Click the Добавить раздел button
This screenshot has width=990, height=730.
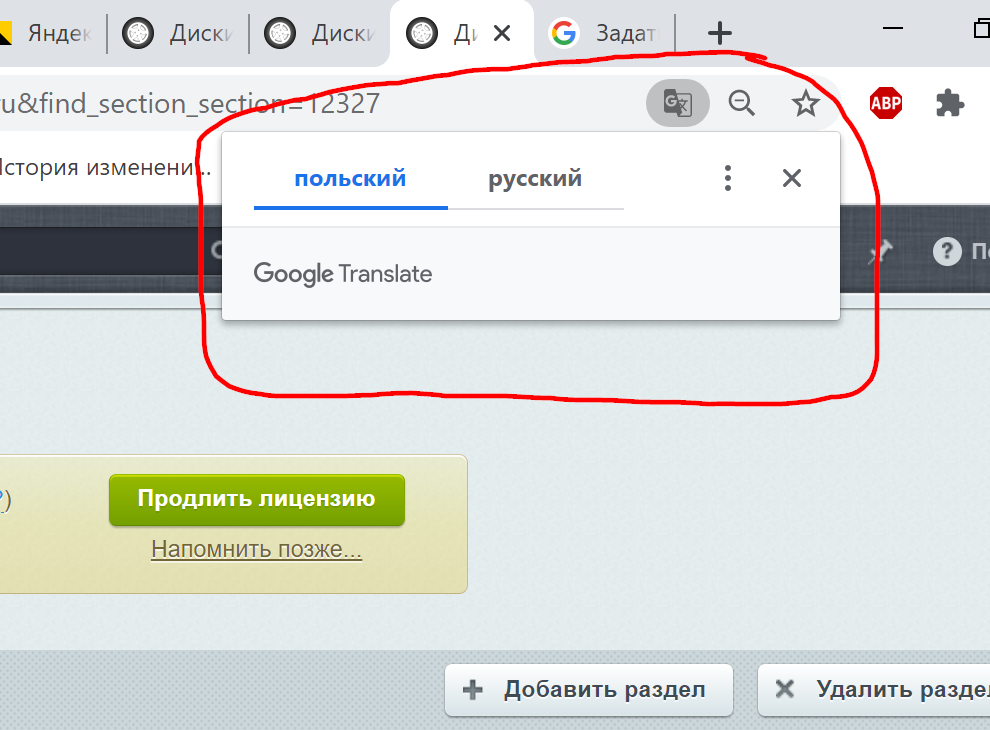pyautogui.click(x=588, y=690)
